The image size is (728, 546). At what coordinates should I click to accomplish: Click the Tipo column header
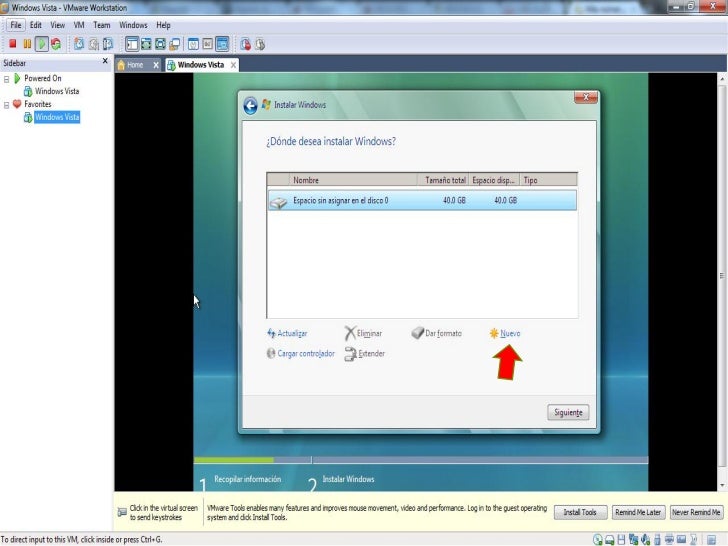pyautogui.click(x=548, y=180)
